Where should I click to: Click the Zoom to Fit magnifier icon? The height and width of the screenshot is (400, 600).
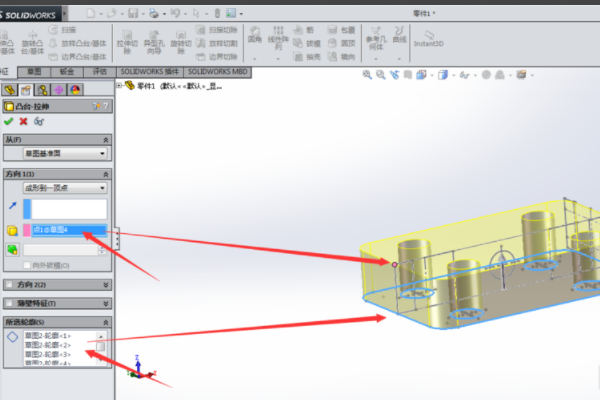367,75
